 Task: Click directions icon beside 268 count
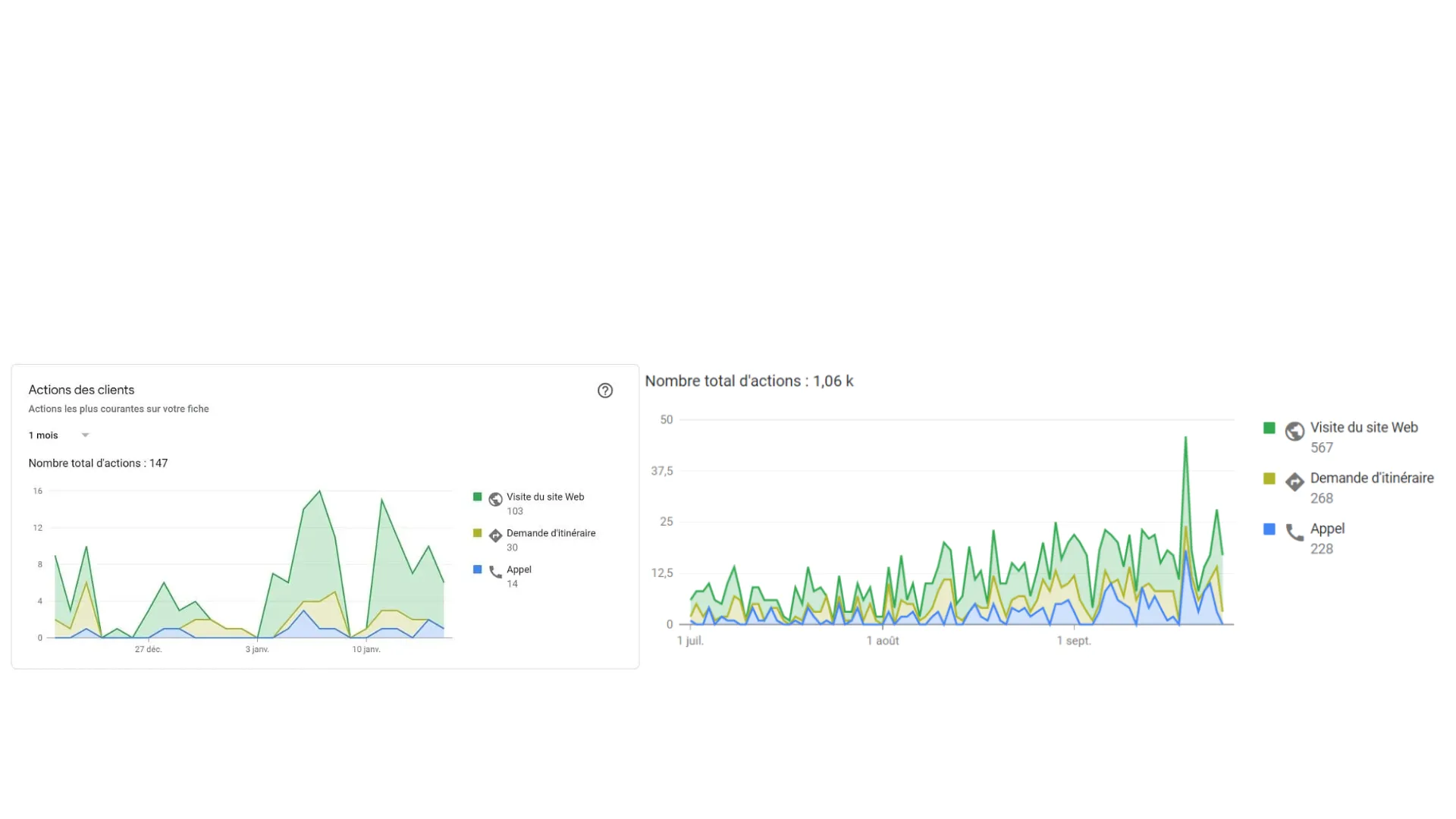coord(1294,482)
